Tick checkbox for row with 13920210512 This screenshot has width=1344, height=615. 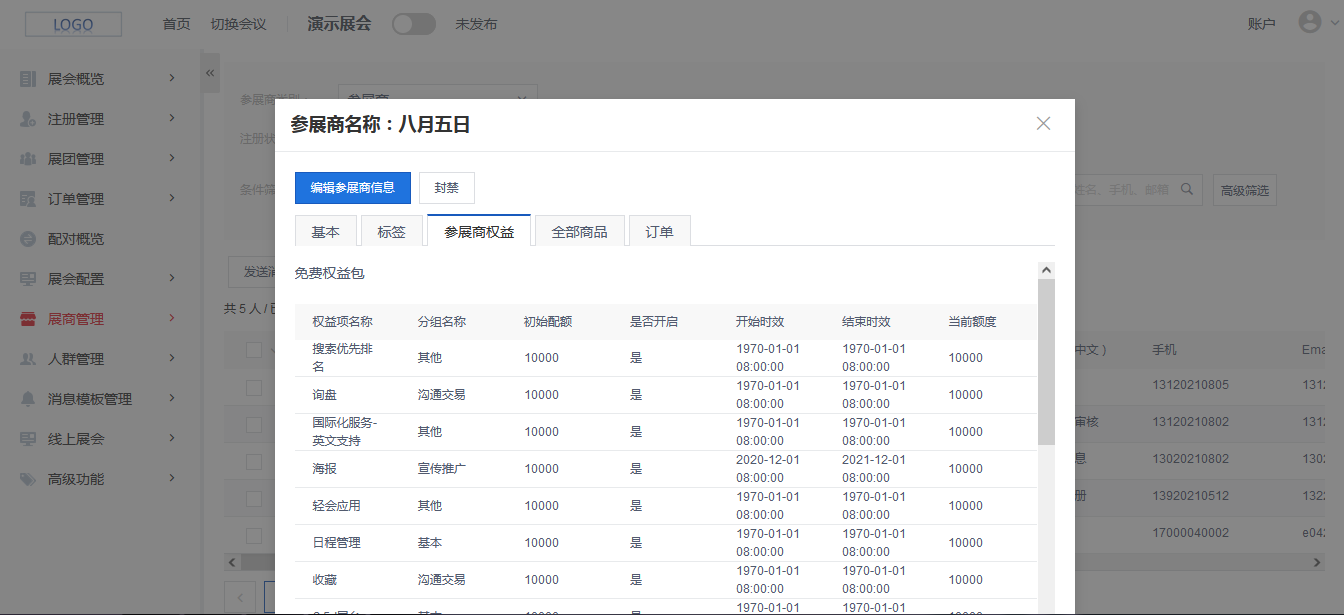254,498
